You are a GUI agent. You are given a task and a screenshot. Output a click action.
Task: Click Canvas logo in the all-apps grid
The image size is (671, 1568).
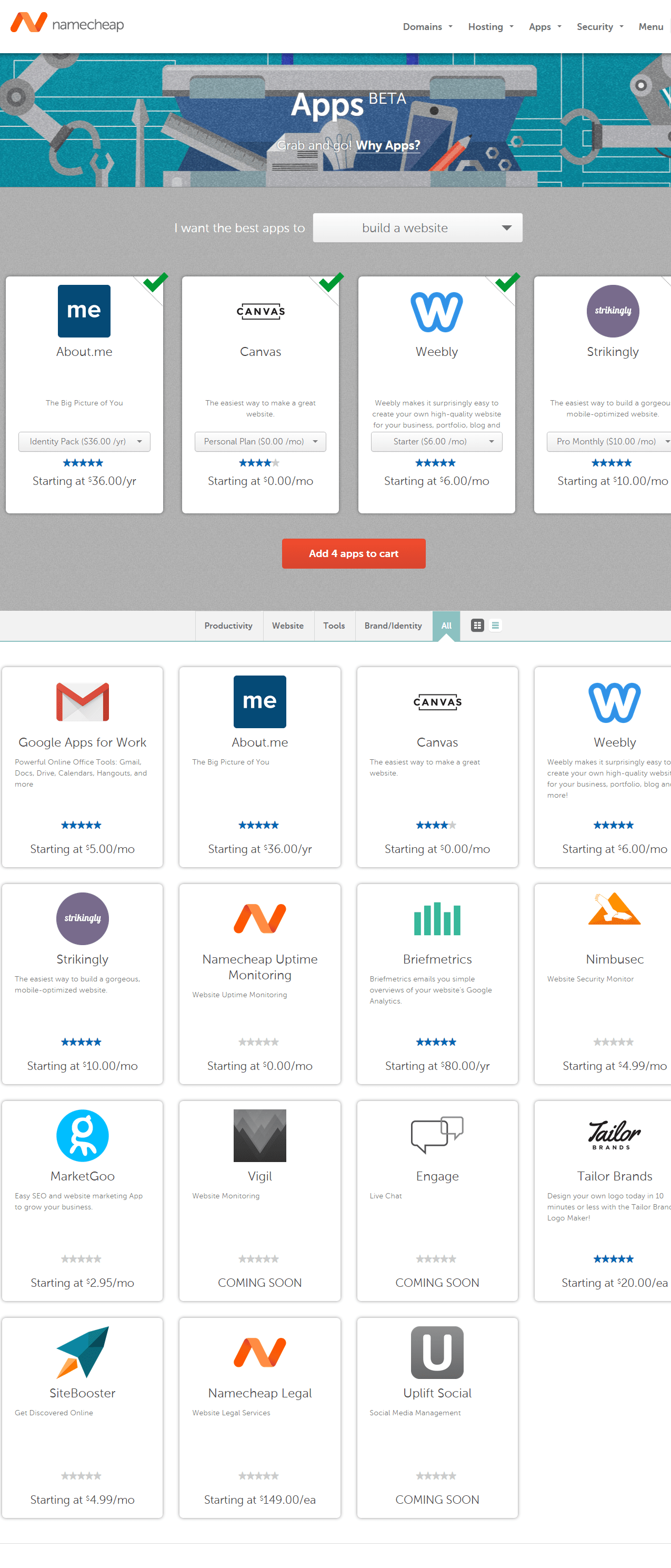(x=437, y=702)
